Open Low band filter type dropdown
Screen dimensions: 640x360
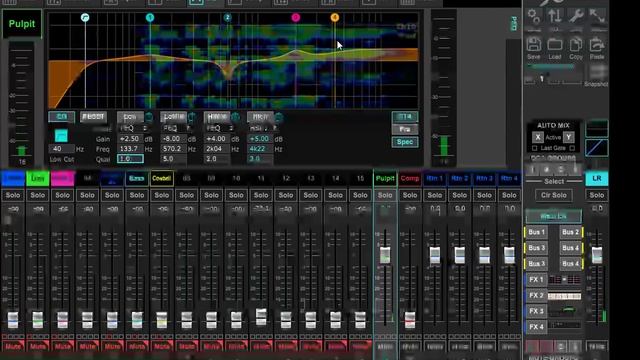[x=133, y=128]
